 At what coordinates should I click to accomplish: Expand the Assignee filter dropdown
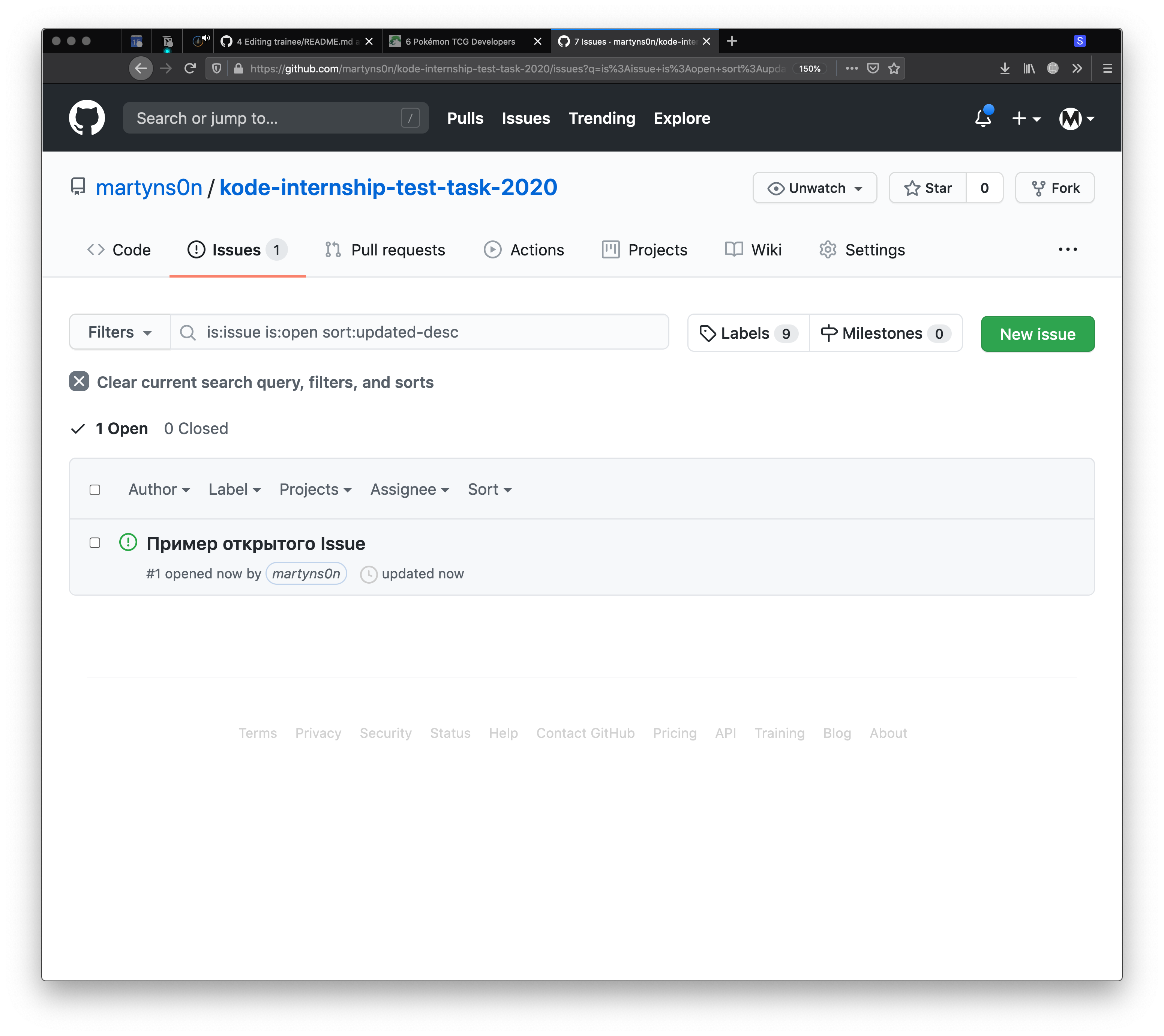409,490
